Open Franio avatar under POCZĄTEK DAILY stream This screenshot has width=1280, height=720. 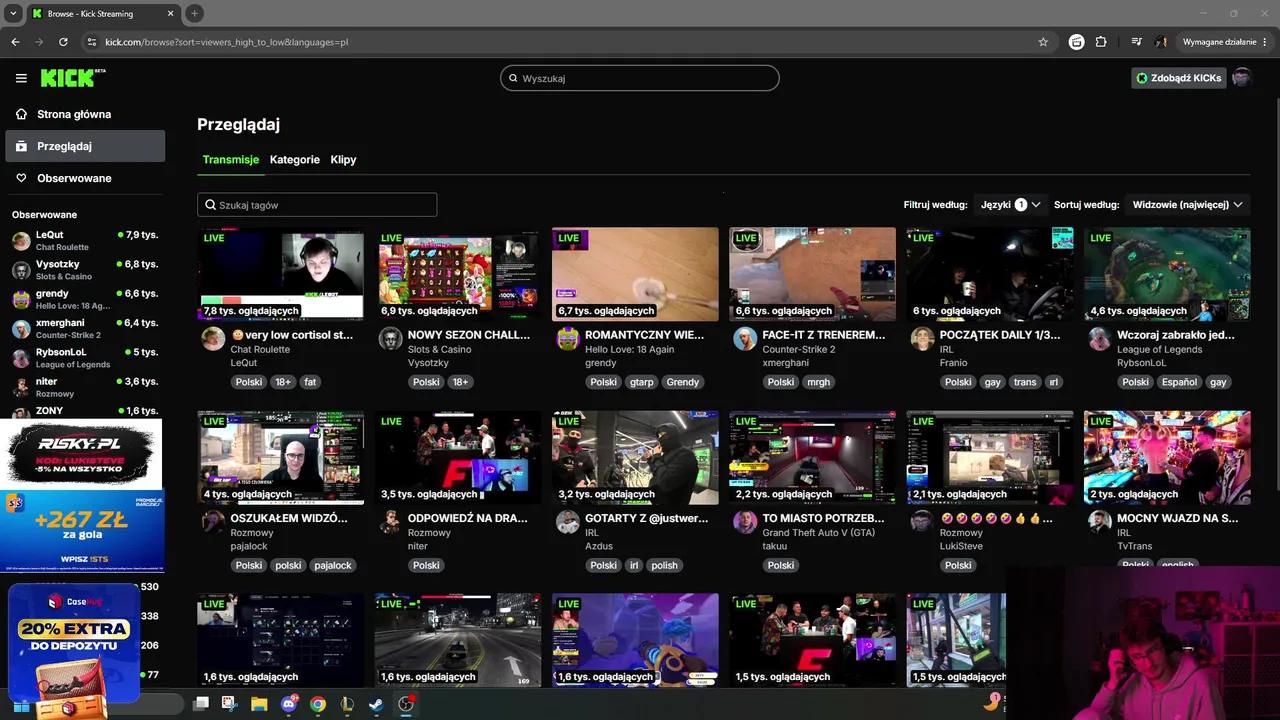(922, 339)
